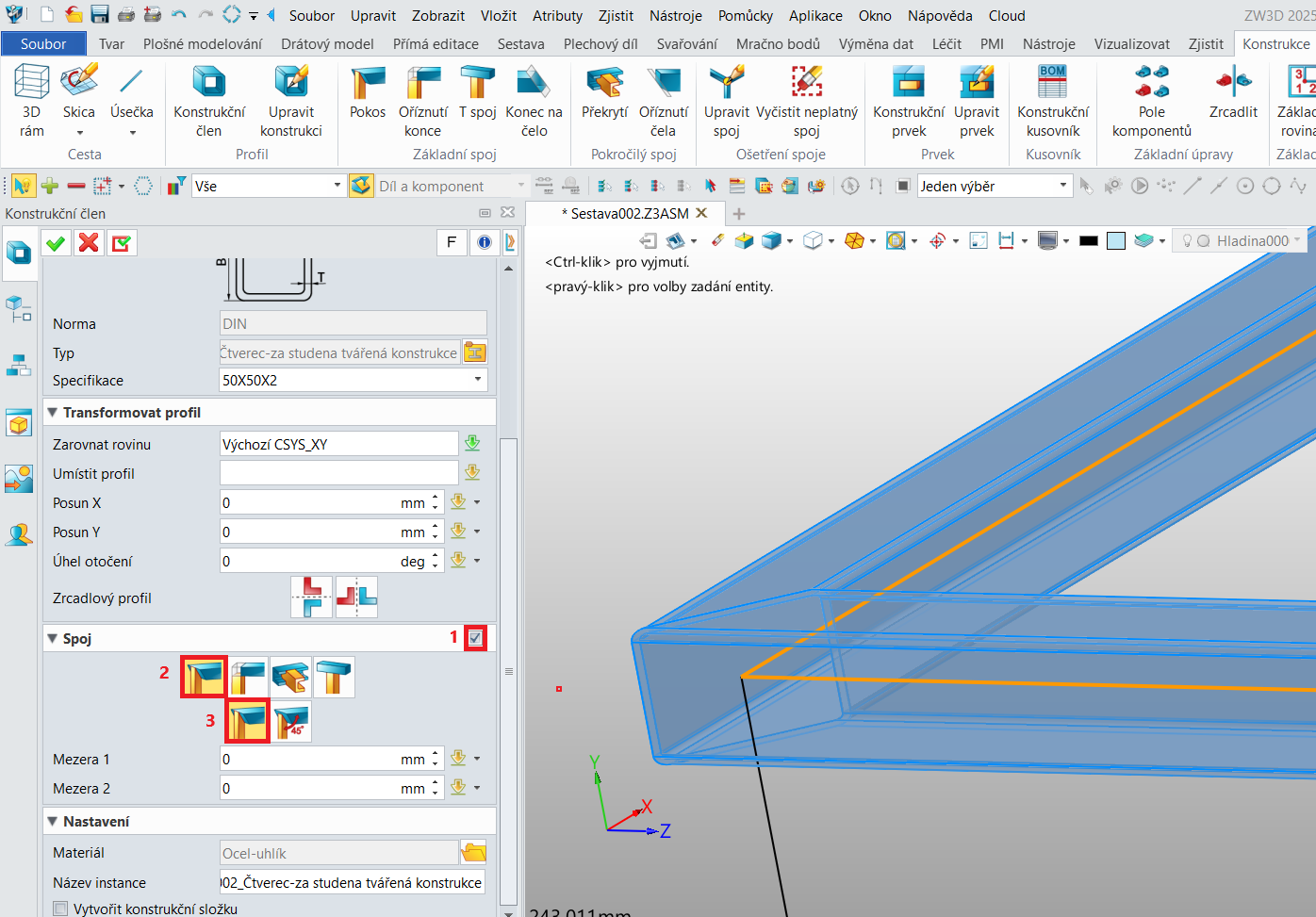
Task: Click the Překrytí joint tool
Action: 604,92
